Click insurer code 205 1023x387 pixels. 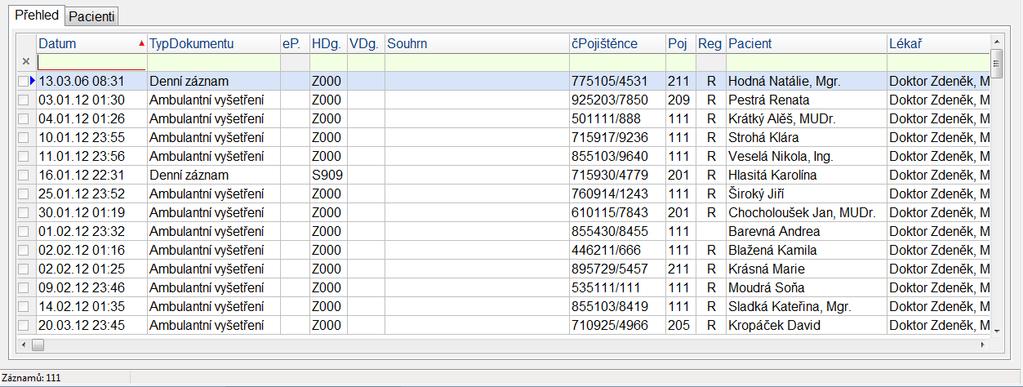680,325
